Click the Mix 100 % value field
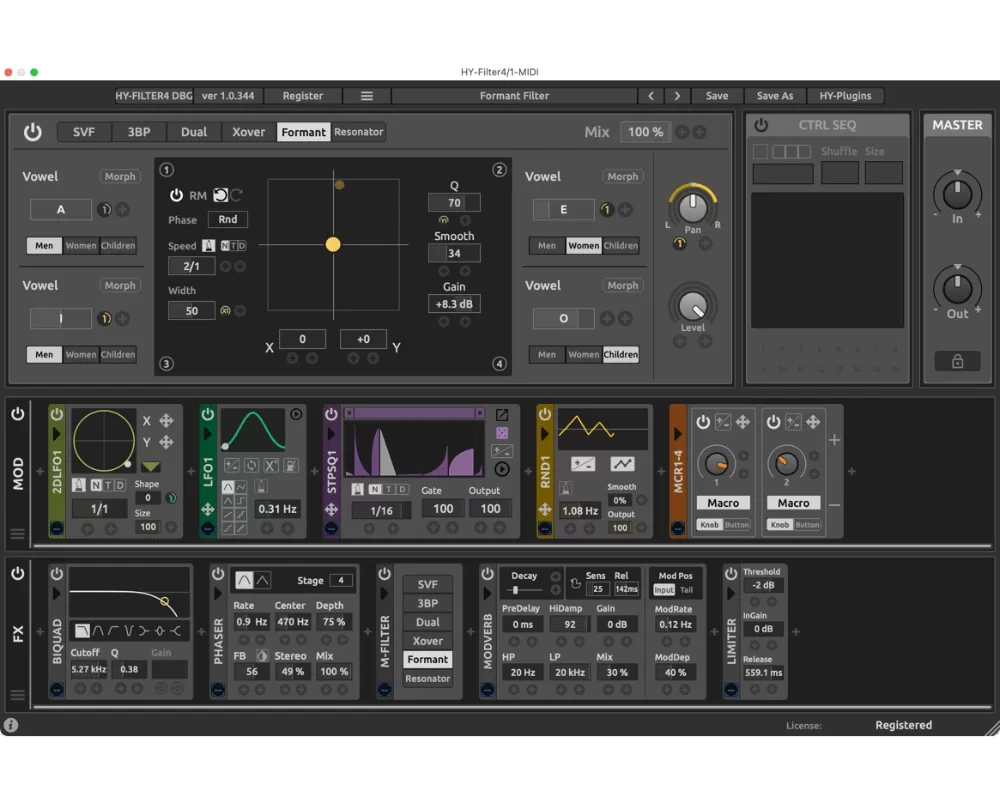Image resolution: width=1000 pixels, height=800 pixels. click(645, 132)
